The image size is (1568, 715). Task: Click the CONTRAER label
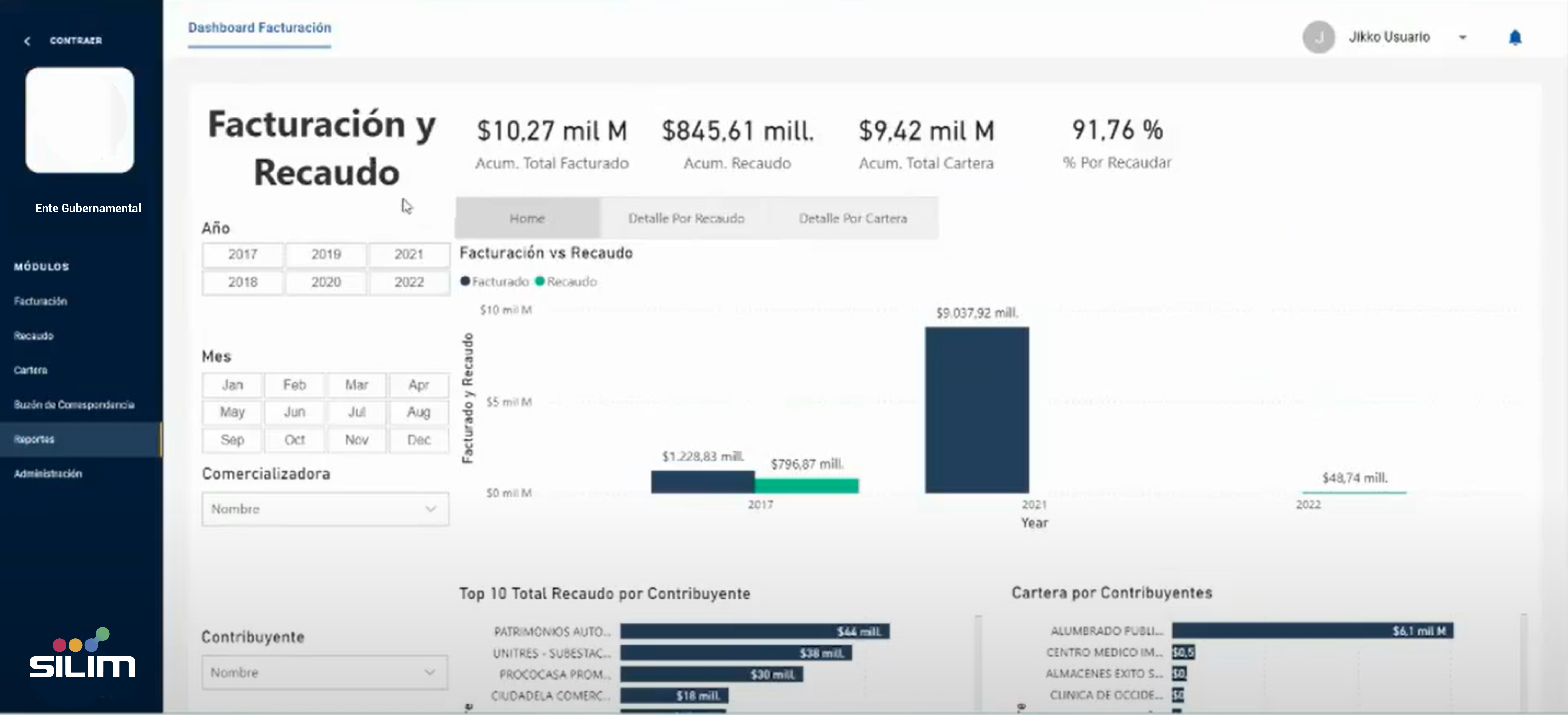click(76, 41)
